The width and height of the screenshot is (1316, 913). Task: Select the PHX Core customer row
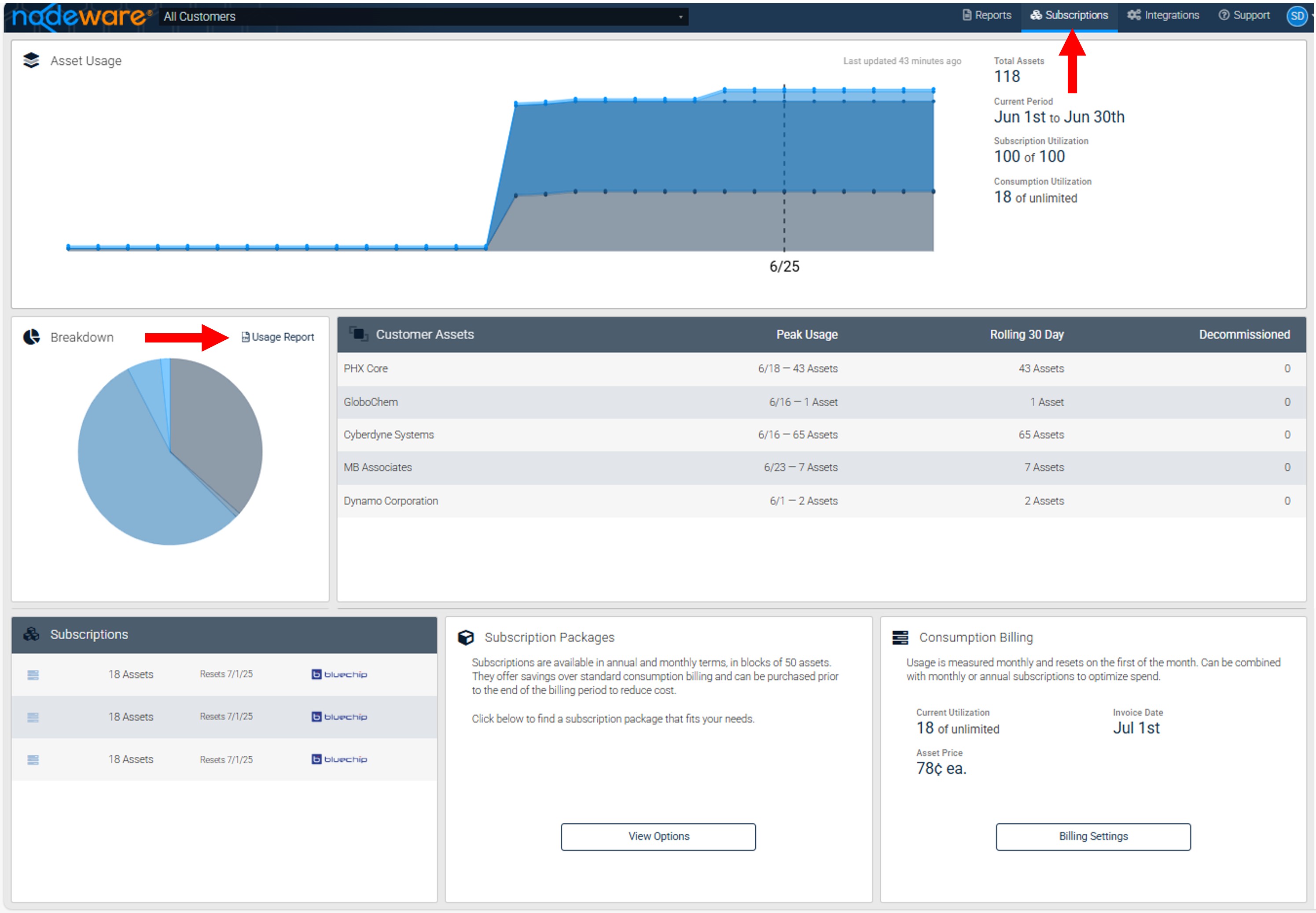(821, 369)
